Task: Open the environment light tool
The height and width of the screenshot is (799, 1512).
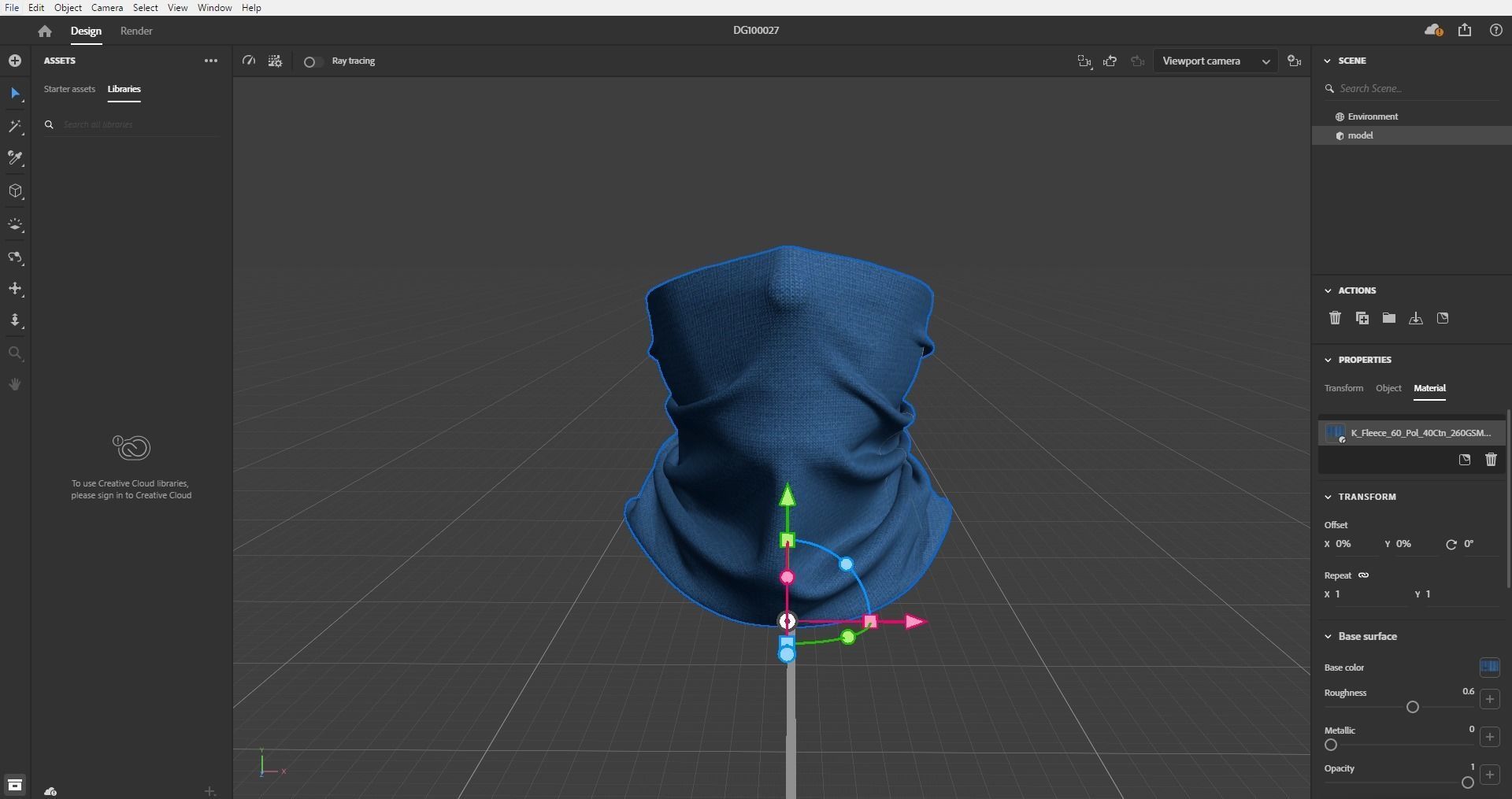Action: [x=15, y=224]
